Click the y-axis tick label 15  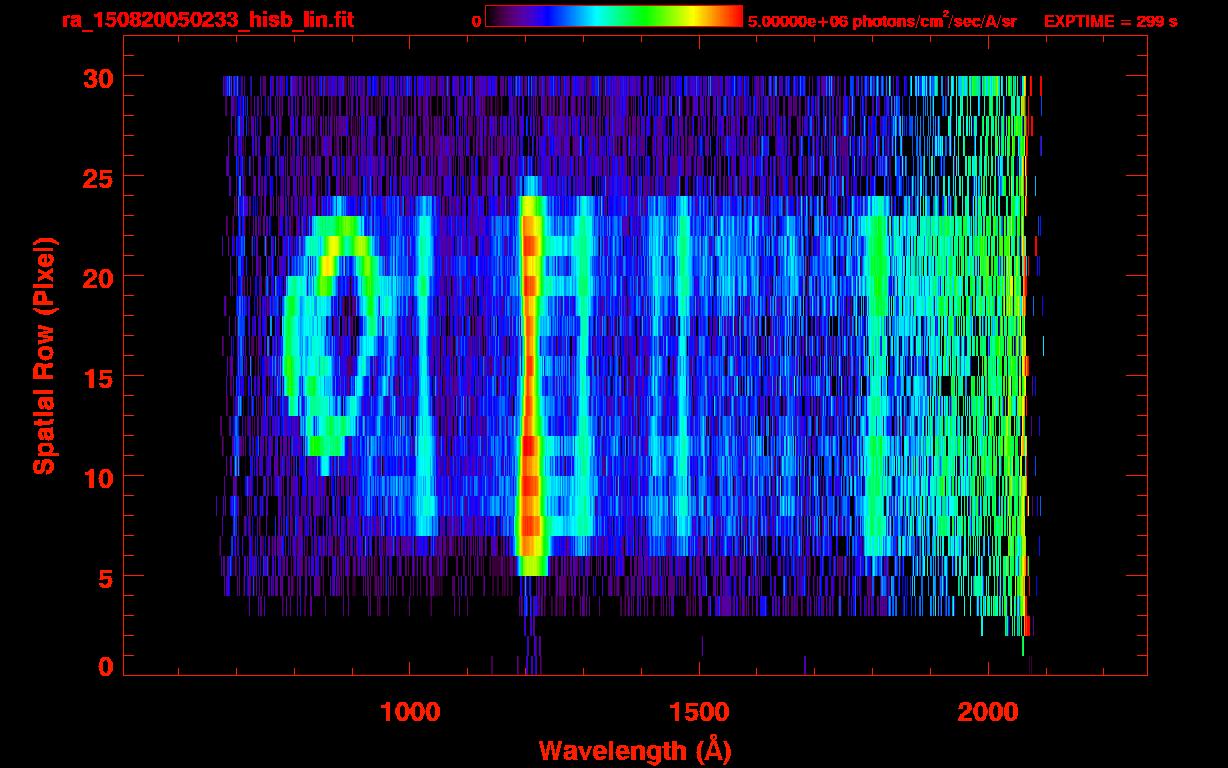pyautogui.click(x=98, y=377)
